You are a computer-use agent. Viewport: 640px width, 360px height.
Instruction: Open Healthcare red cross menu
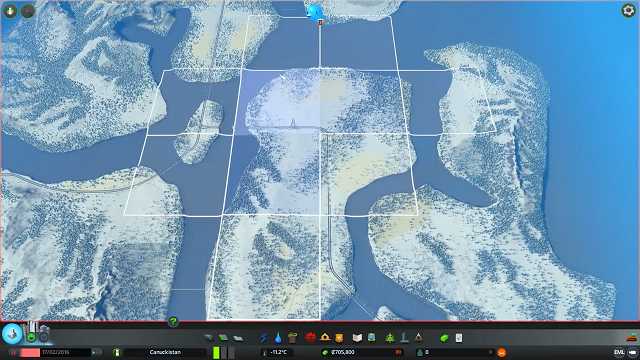311,338
